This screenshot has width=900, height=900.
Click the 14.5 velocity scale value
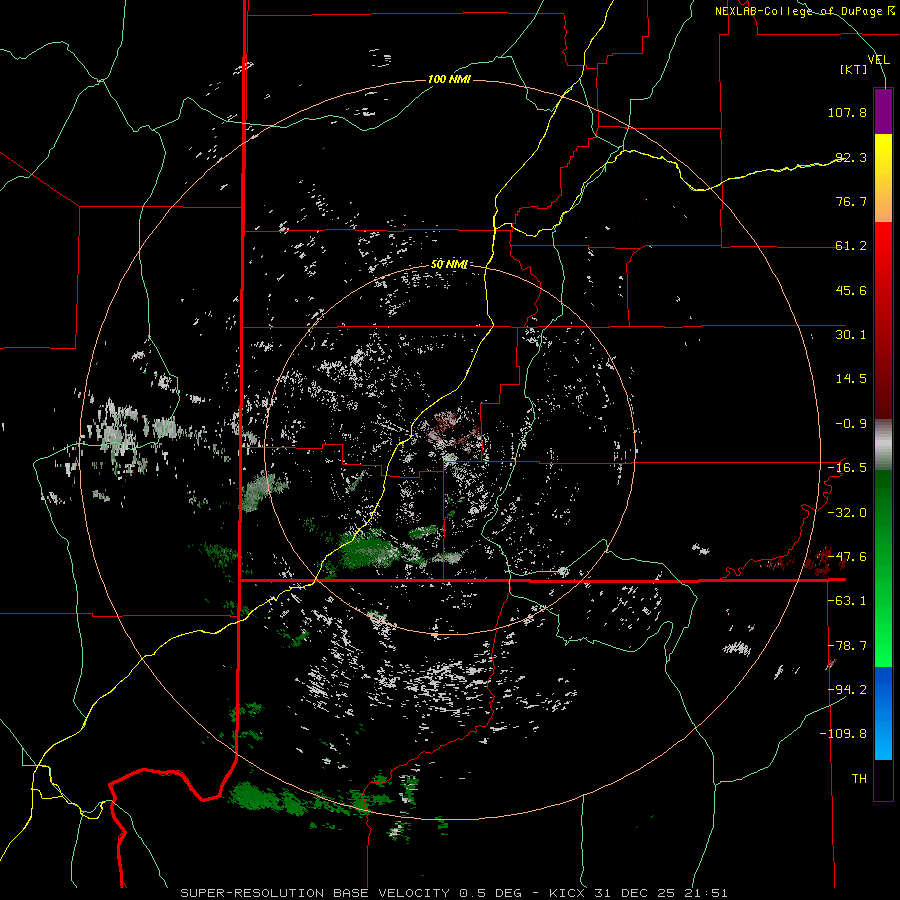coord(851,379)
